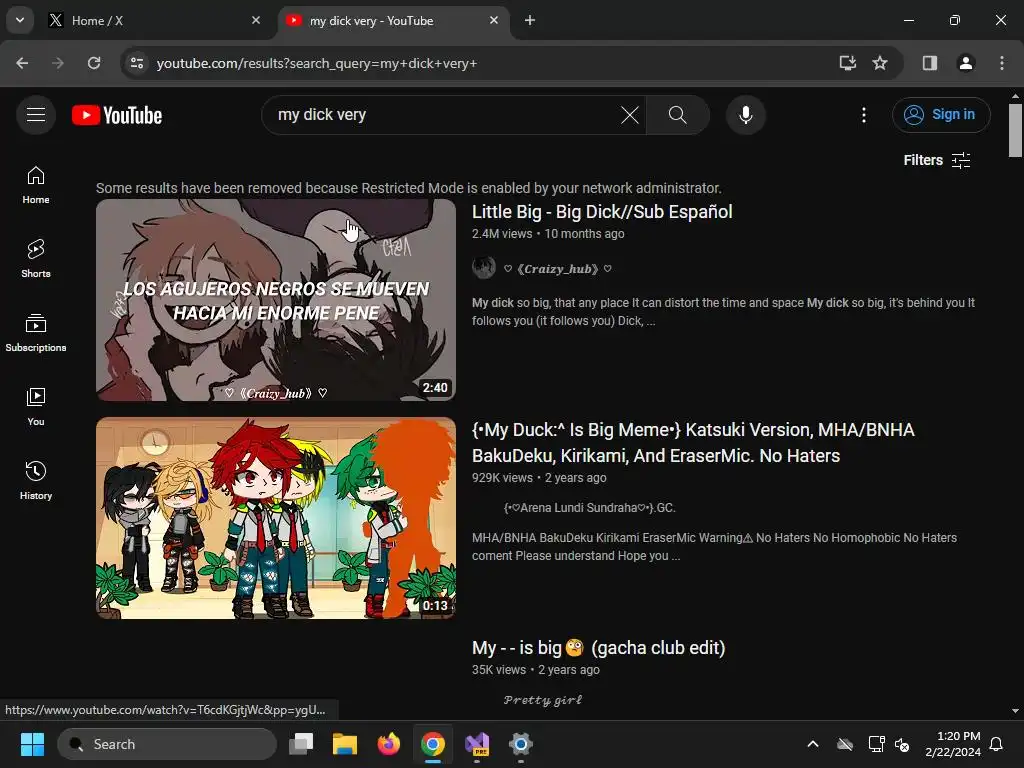Screen dimensions: 1024x768
Task: Start voice search with the microphone
Action: pos(745,115)
